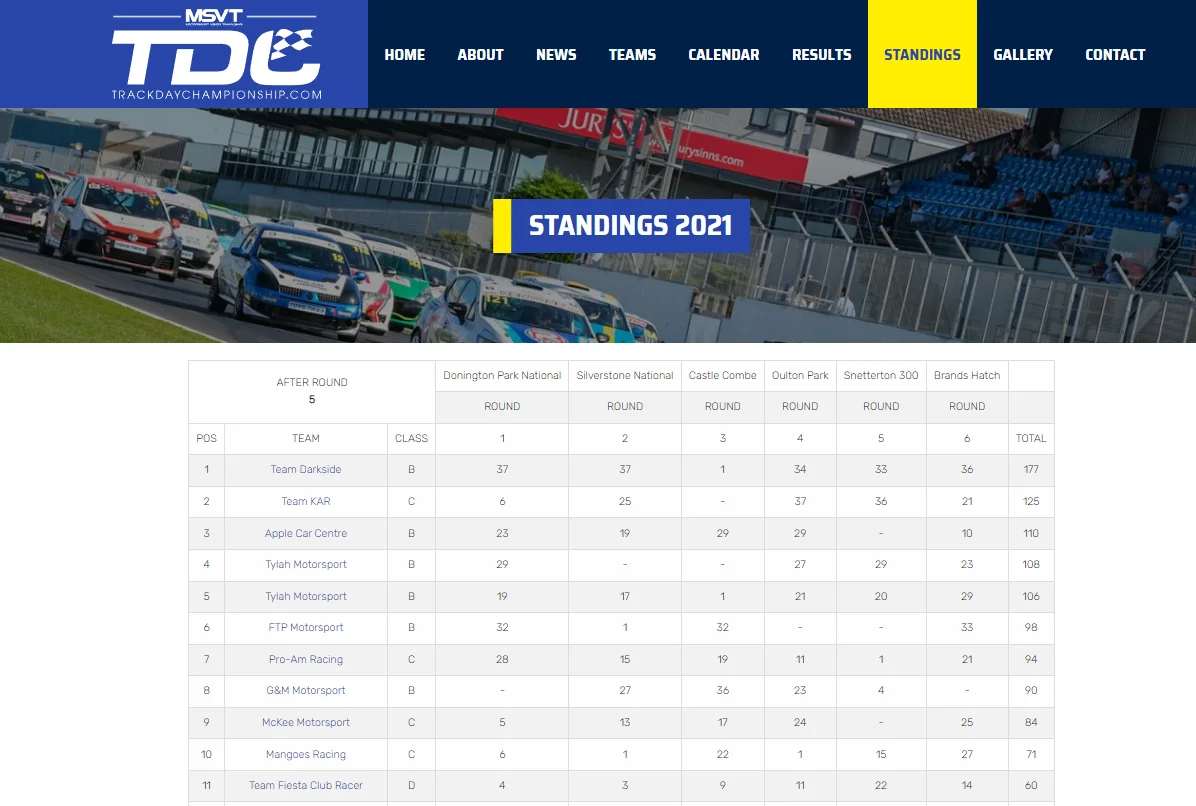Click the Team KAR team link
Viewport: 1196px width, 806px height.
306,502
